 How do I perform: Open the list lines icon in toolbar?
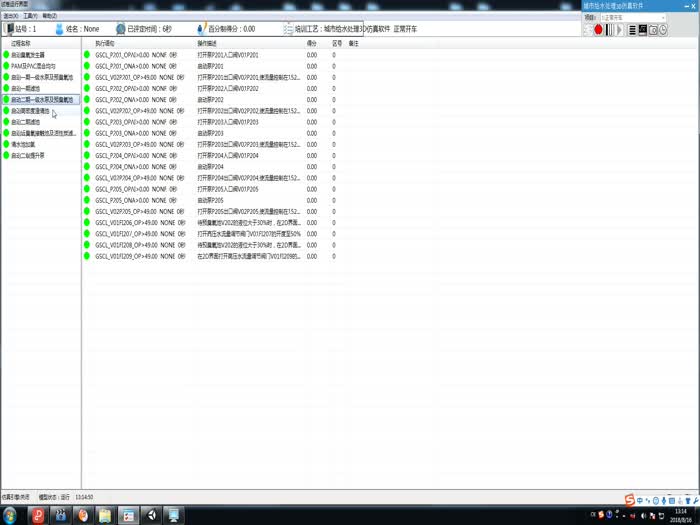tap(631, 30)
